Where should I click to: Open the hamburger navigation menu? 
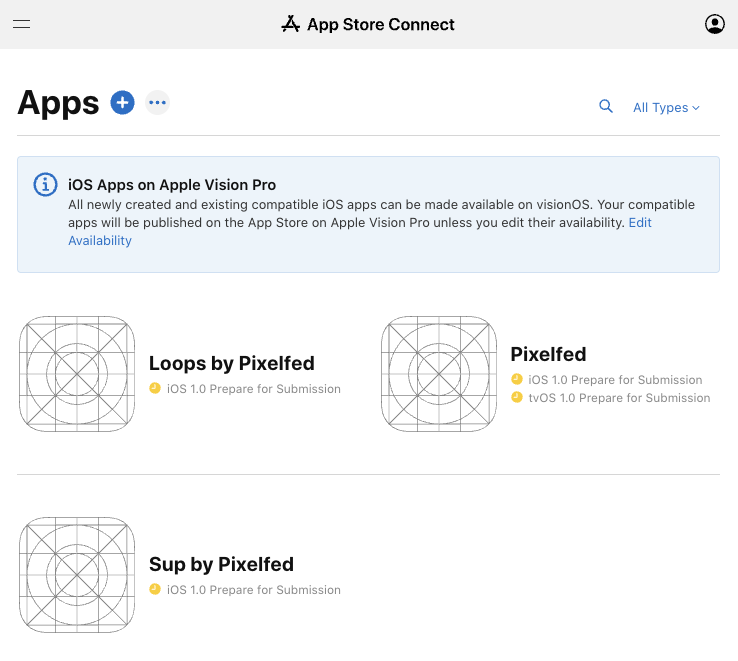21,24
